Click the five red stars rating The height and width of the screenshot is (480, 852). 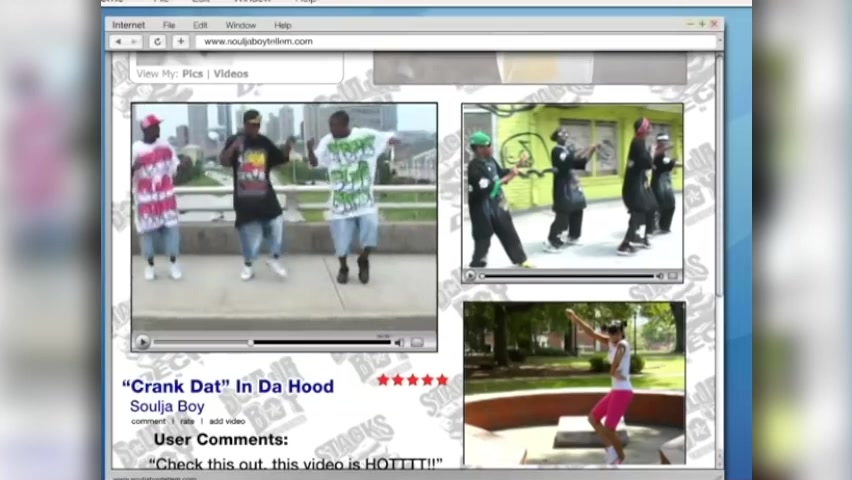[x=413, y=379]
